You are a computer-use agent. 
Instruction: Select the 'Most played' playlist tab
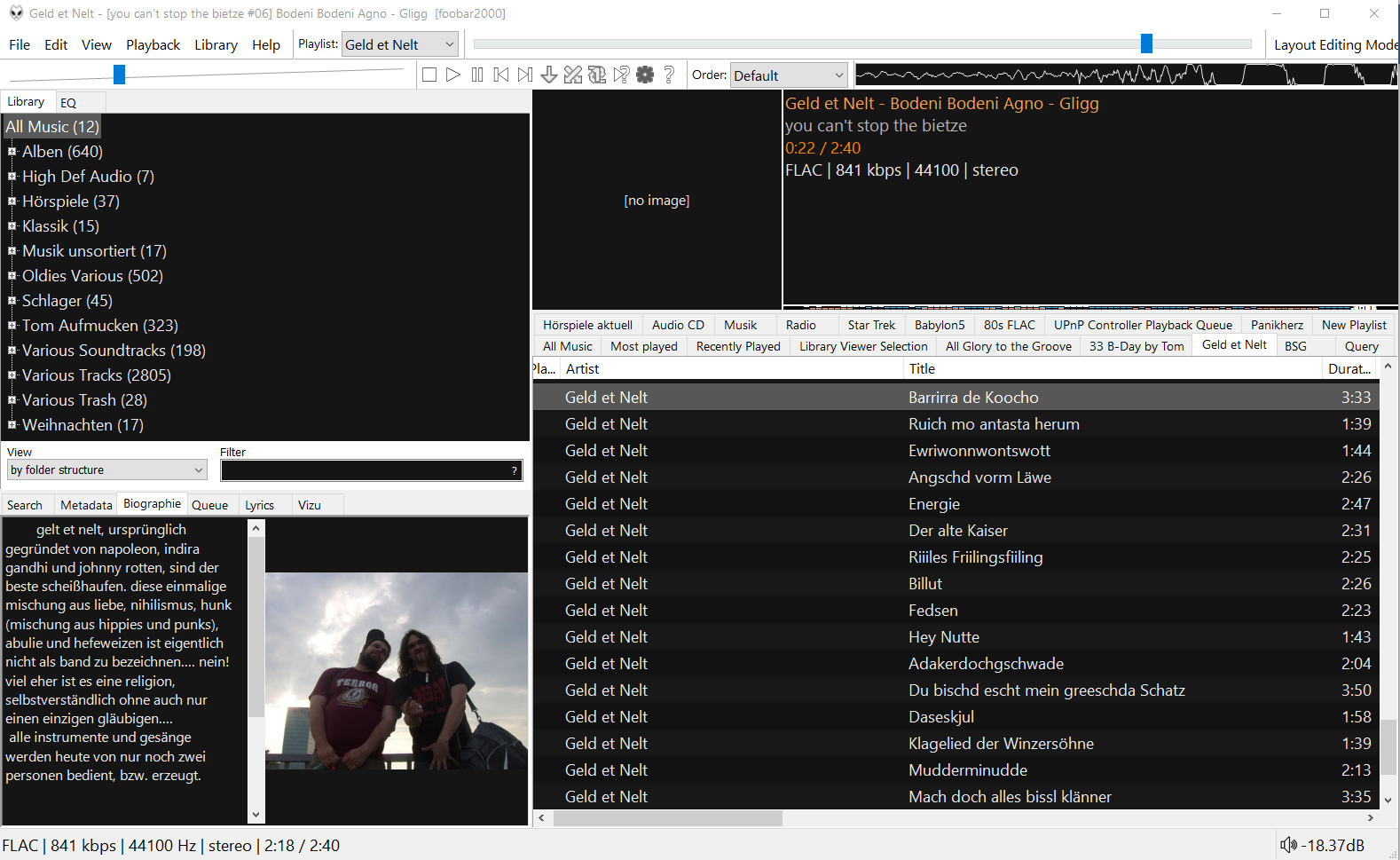pos(644,346)
